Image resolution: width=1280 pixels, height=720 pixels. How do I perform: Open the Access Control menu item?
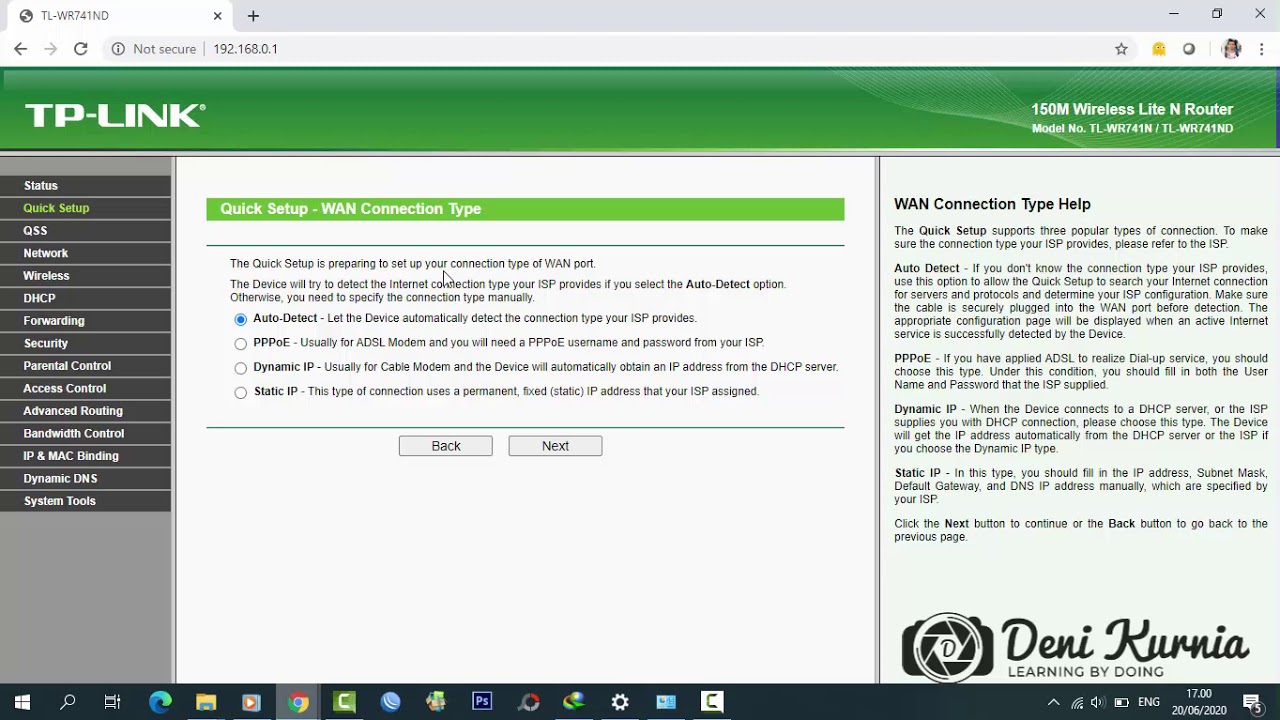[86, 388]
